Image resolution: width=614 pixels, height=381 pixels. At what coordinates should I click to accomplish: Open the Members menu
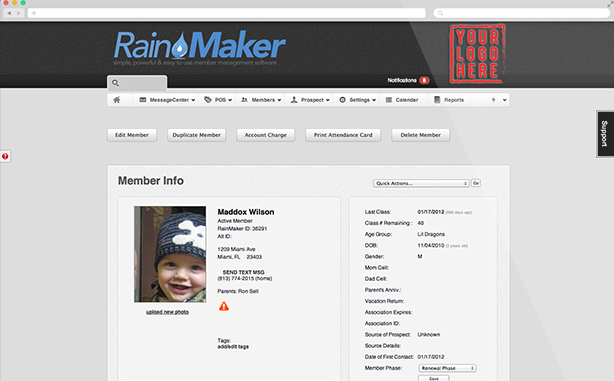pyautogui.click(x=261, y=100)
